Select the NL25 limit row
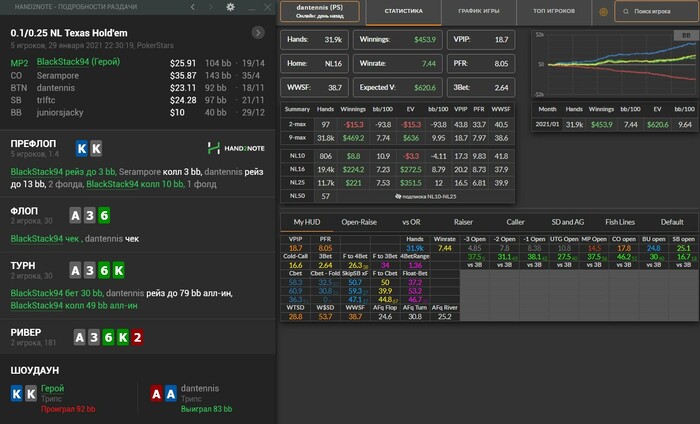 click(x=397, y=183)
